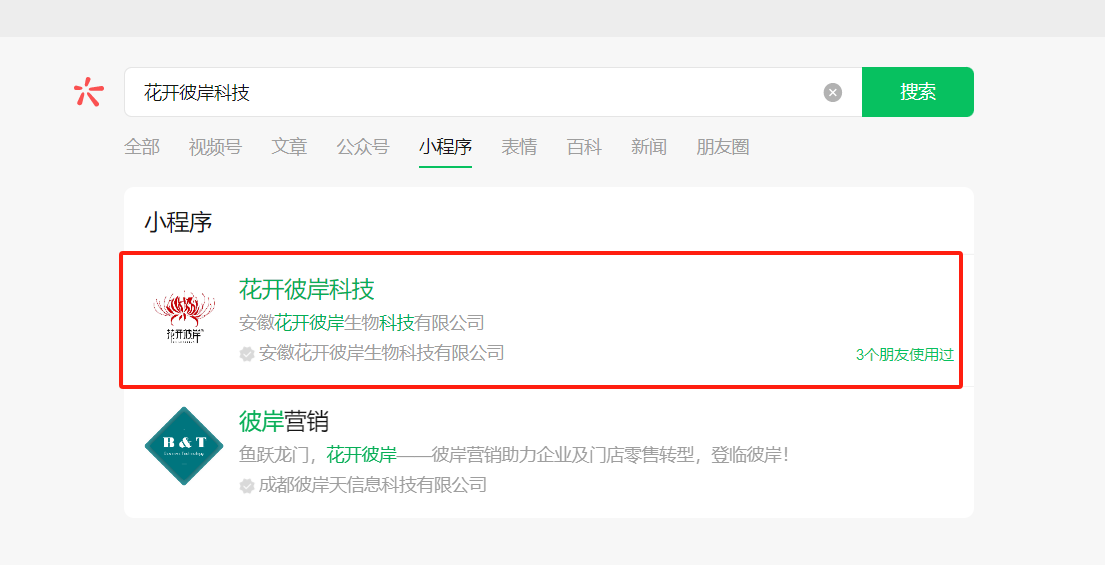Open the teal B&T diamond logo
The height and width of the screenshot is (565, 1105).
pyautogui.click(x=184, y=446)
